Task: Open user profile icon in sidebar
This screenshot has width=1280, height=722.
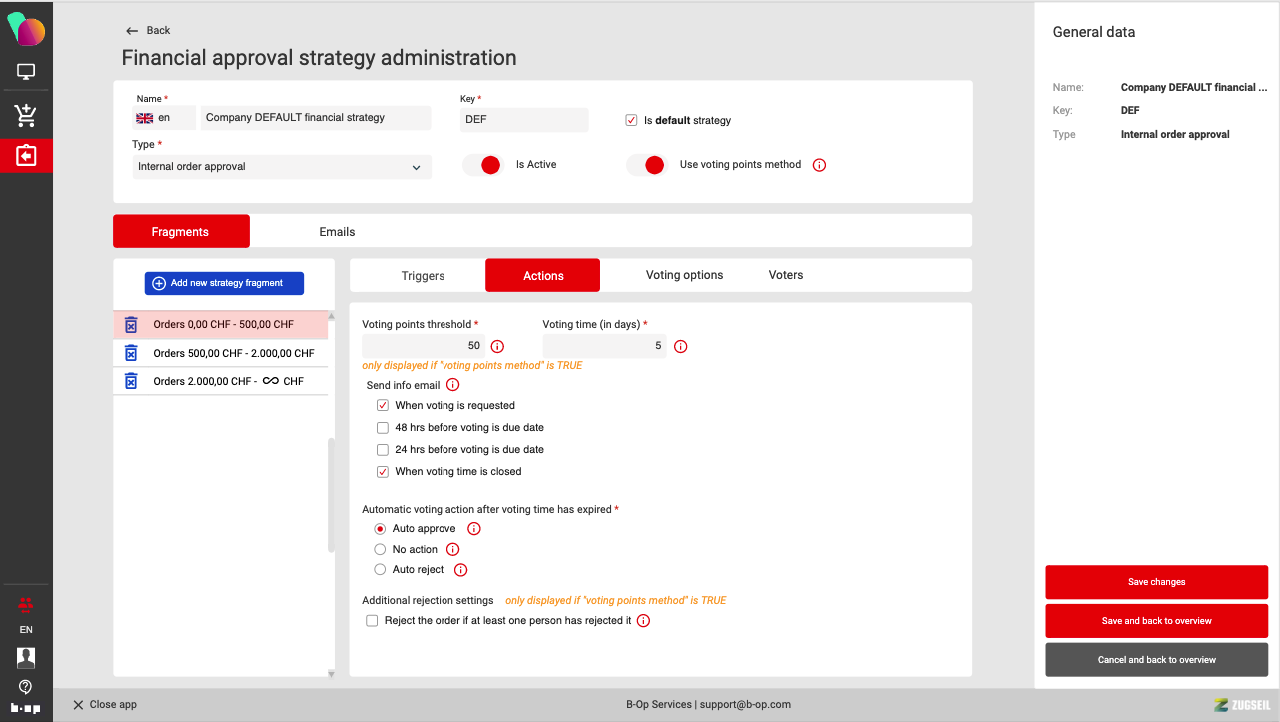Action: click(x=26, y=657)
